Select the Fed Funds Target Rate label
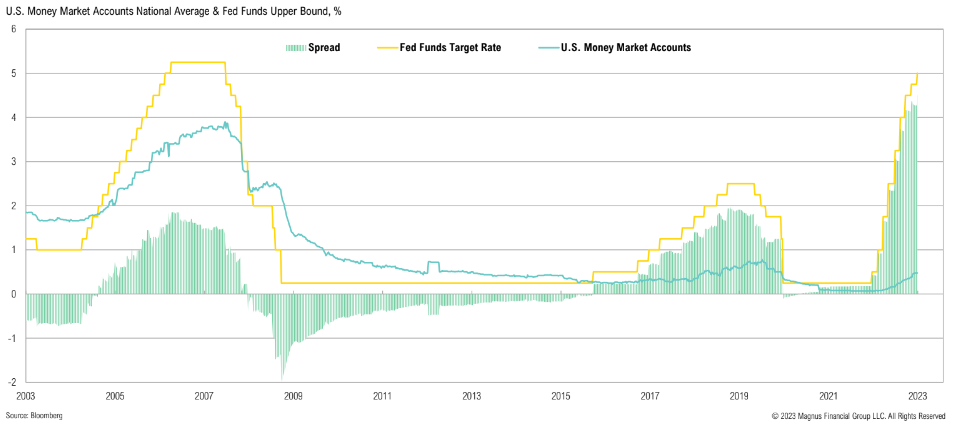This screenshot has width=954, height=423. (x=458, y=47)
